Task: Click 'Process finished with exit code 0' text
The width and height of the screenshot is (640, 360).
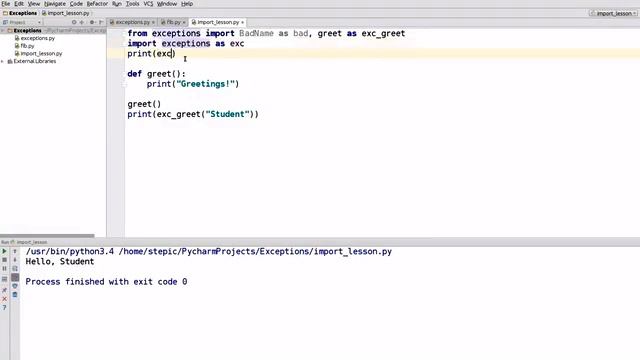Action: 106,282
